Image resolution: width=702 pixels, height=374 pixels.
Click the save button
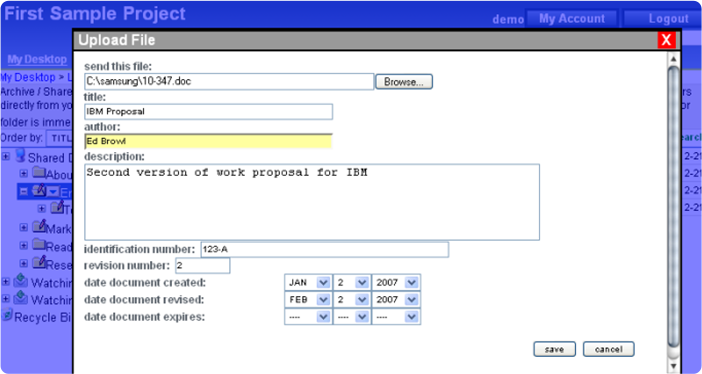[x=554, y=349]
